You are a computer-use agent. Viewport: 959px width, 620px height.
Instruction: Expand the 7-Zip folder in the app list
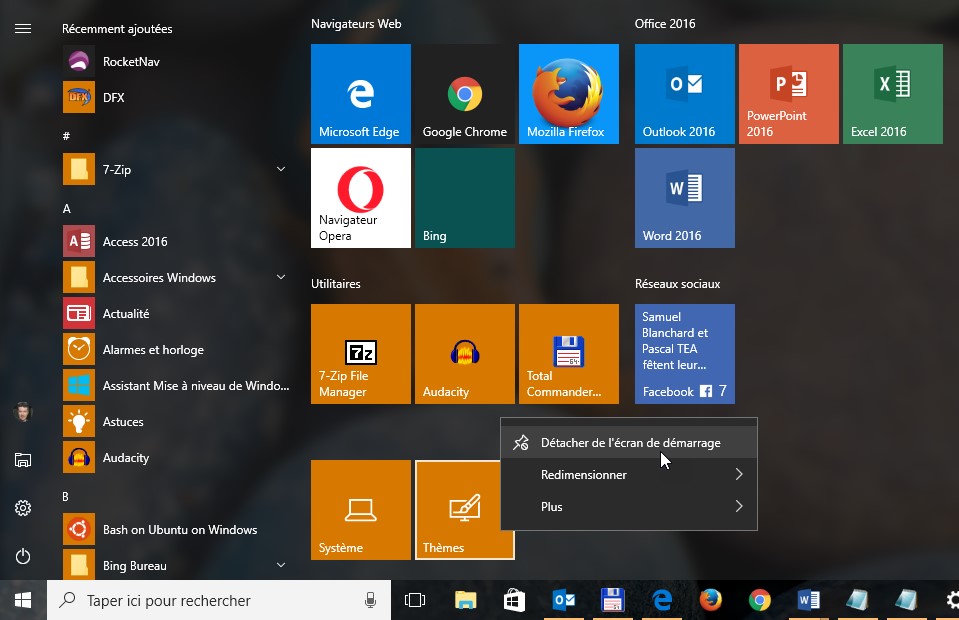[281, 170]
